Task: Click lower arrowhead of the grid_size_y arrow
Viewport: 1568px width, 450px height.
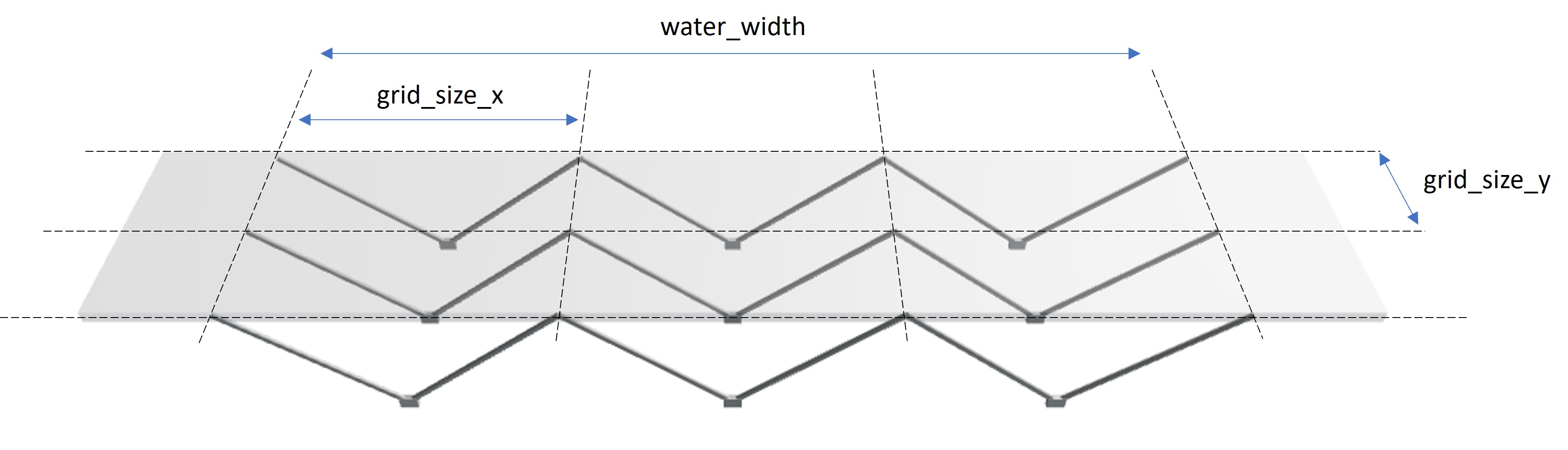Action: (1413, 218)
